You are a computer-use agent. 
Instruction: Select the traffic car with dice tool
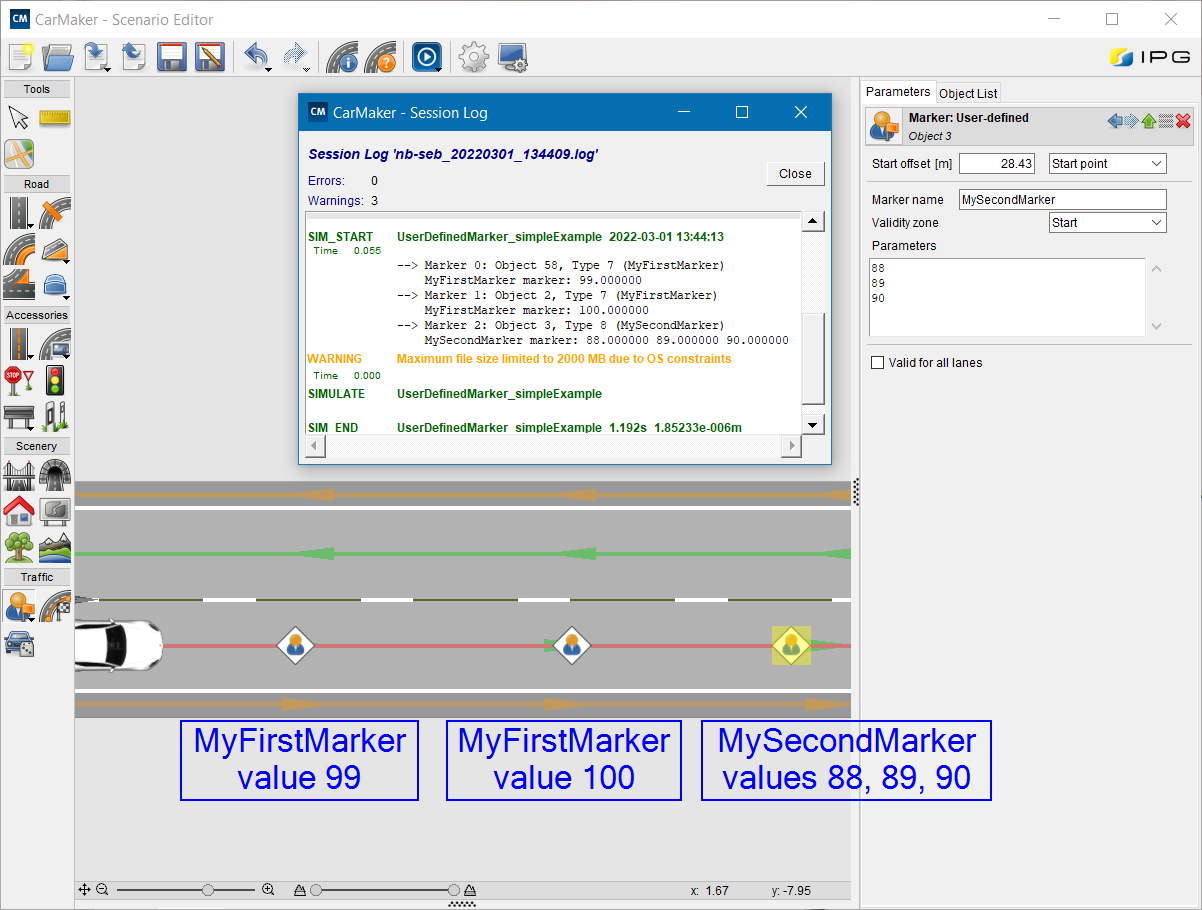[19, 642]
